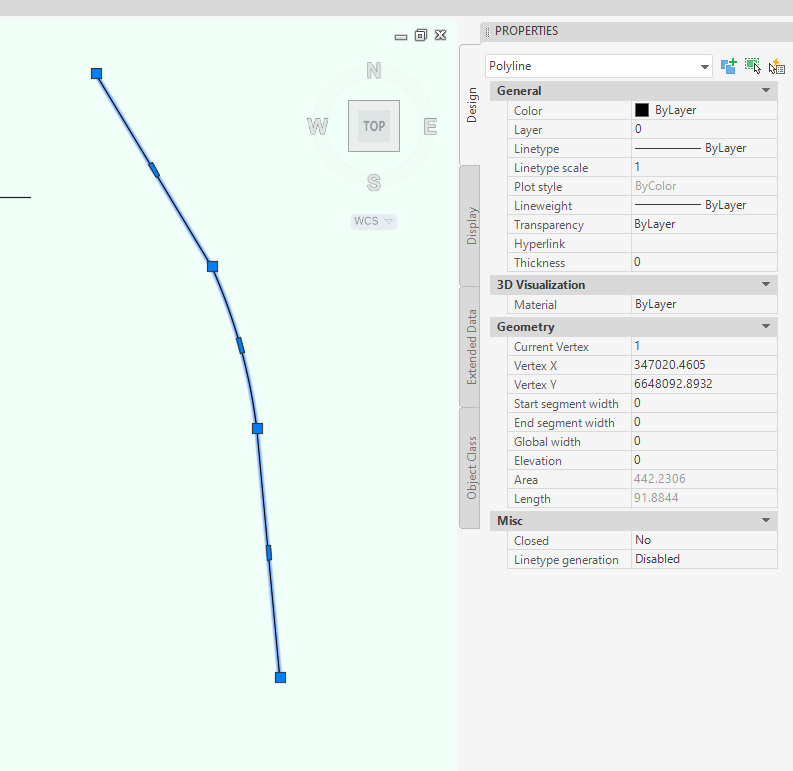Minimize the drawing viewport
793x771 pixels.
401,36
